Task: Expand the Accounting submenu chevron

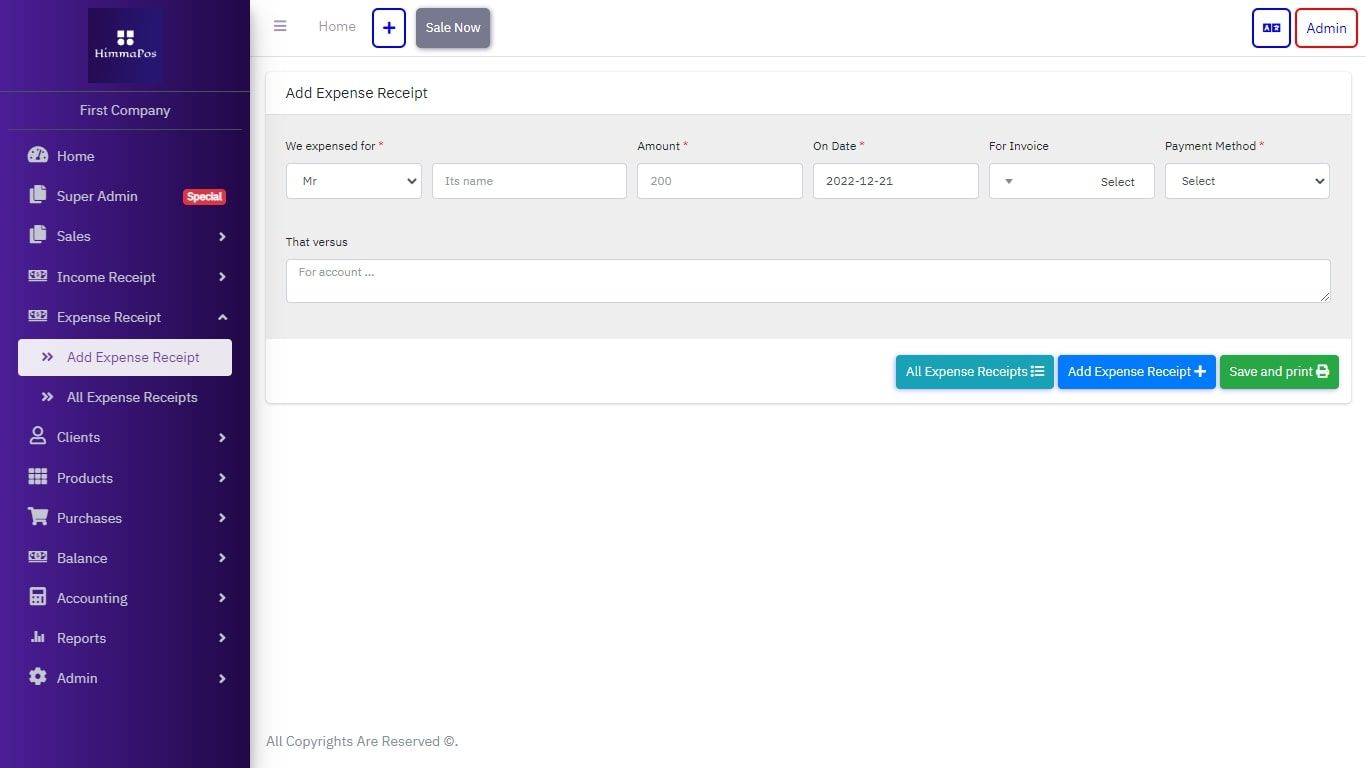Action: [x=222, y=598]
